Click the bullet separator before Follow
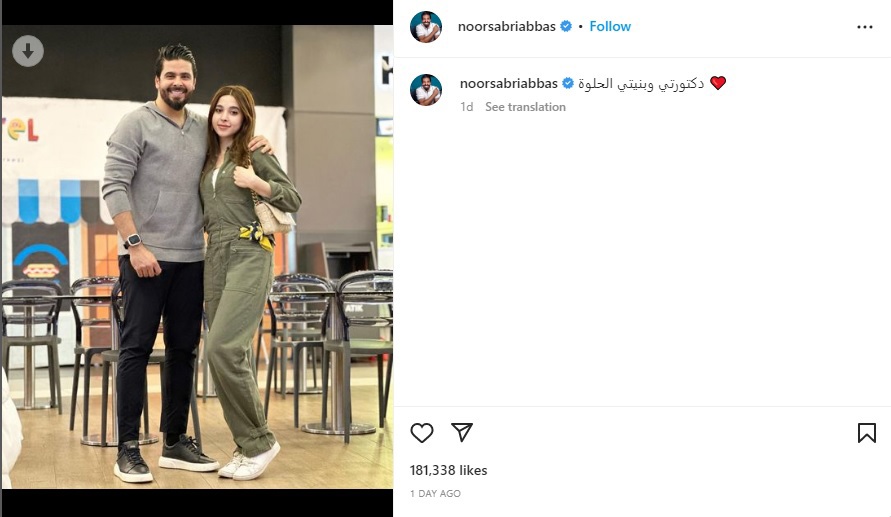Screen dimensions: 891x517 point(580,26)
